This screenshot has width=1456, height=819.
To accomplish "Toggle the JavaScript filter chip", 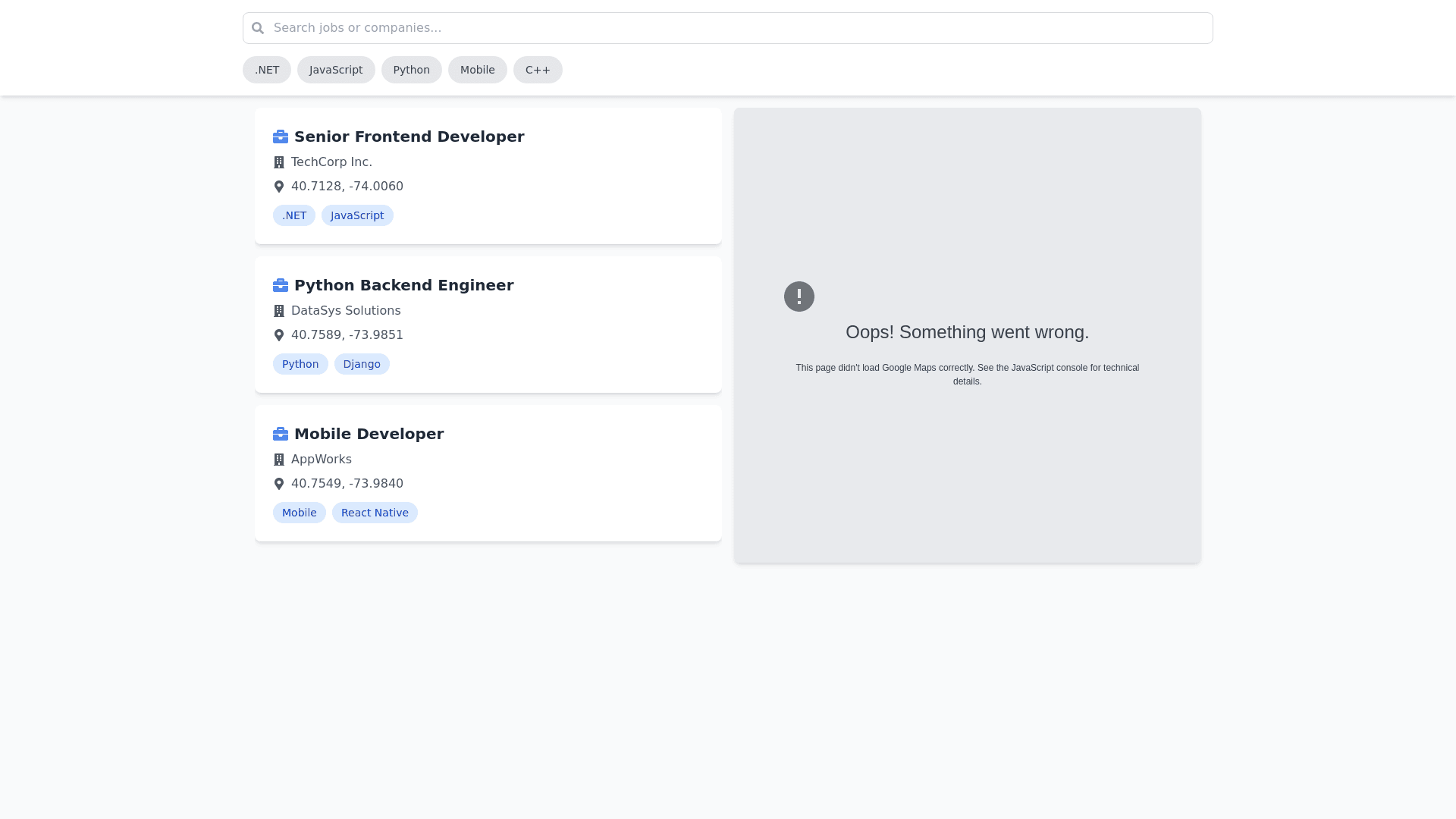I will pyautogui.click(x=336, y=70).
